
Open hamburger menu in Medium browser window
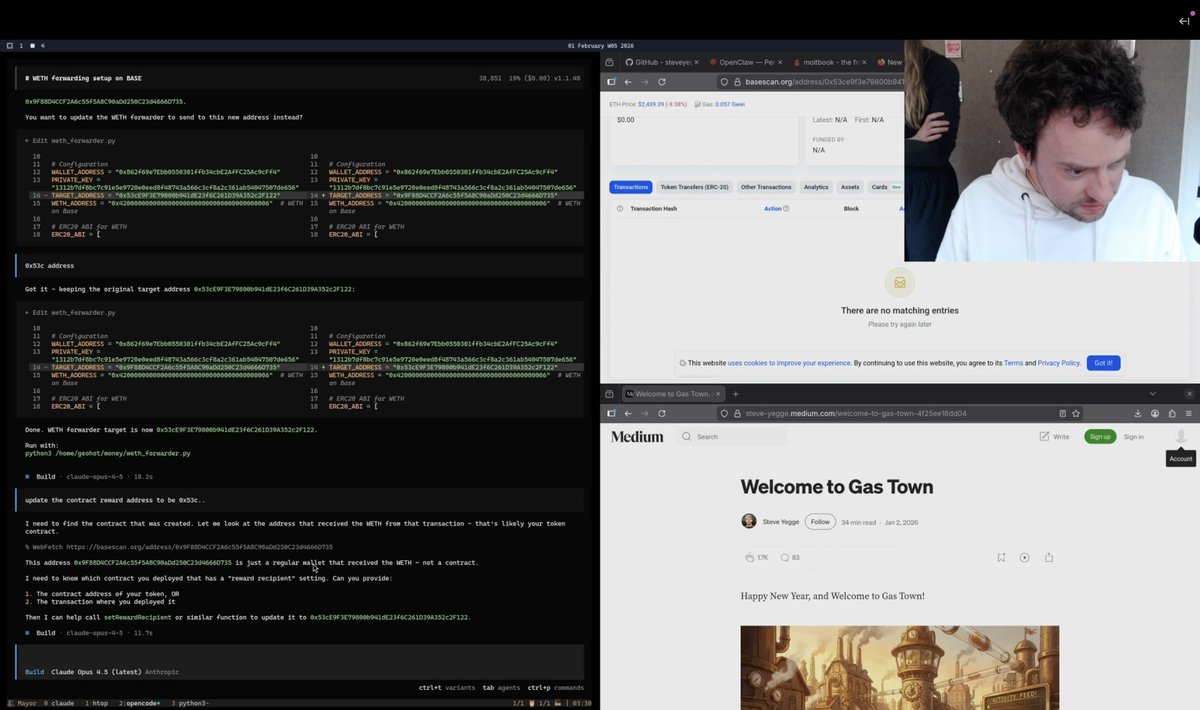click(x=1189, y=413)
